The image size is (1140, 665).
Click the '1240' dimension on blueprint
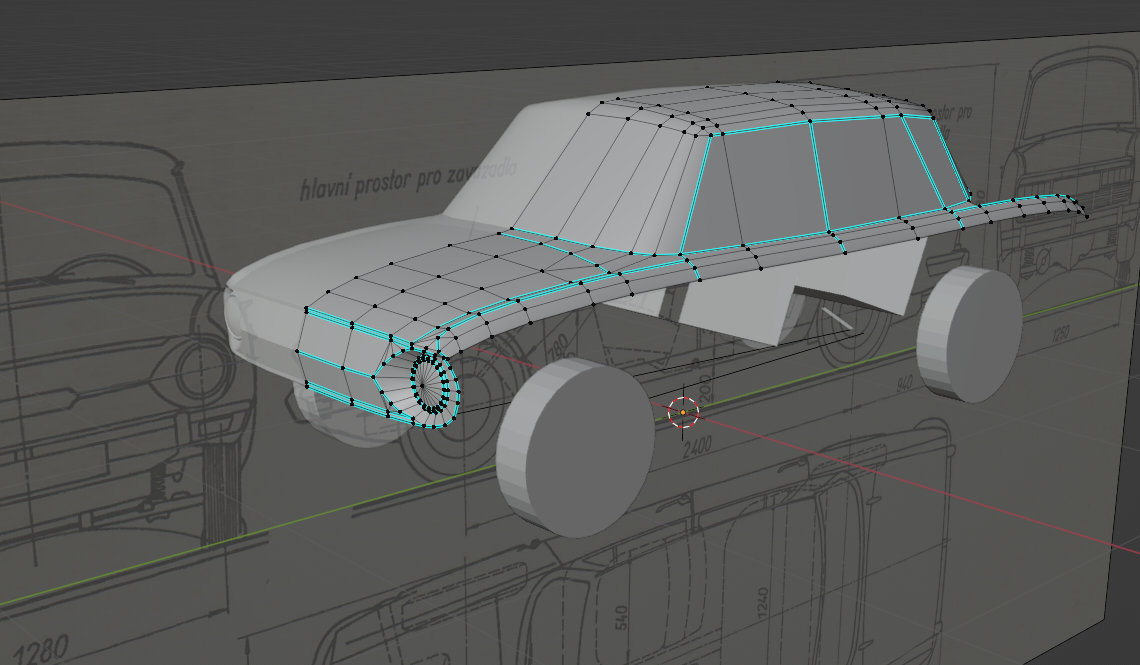tap(763, 603)
